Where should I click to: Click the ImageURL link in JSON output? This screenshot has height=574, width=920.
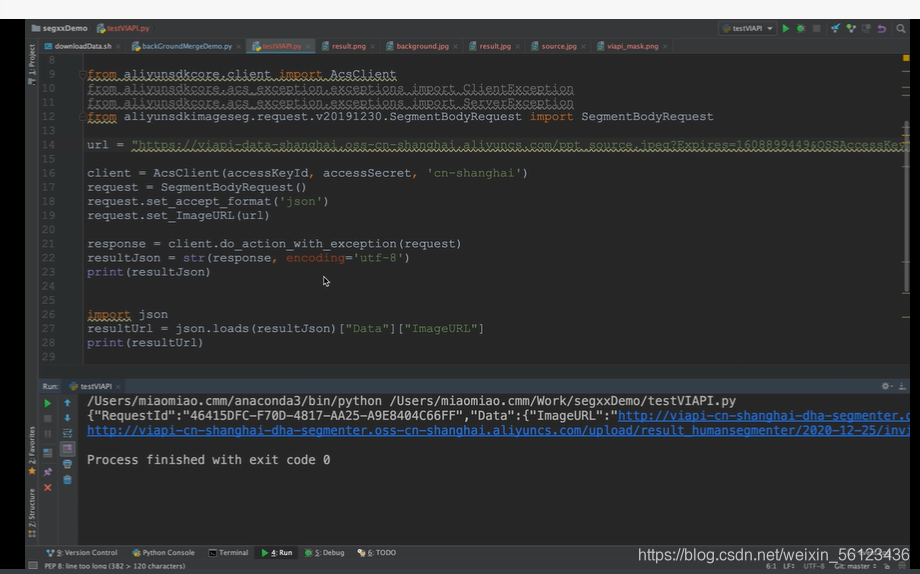pyautogui.click(x=763, y=416)
